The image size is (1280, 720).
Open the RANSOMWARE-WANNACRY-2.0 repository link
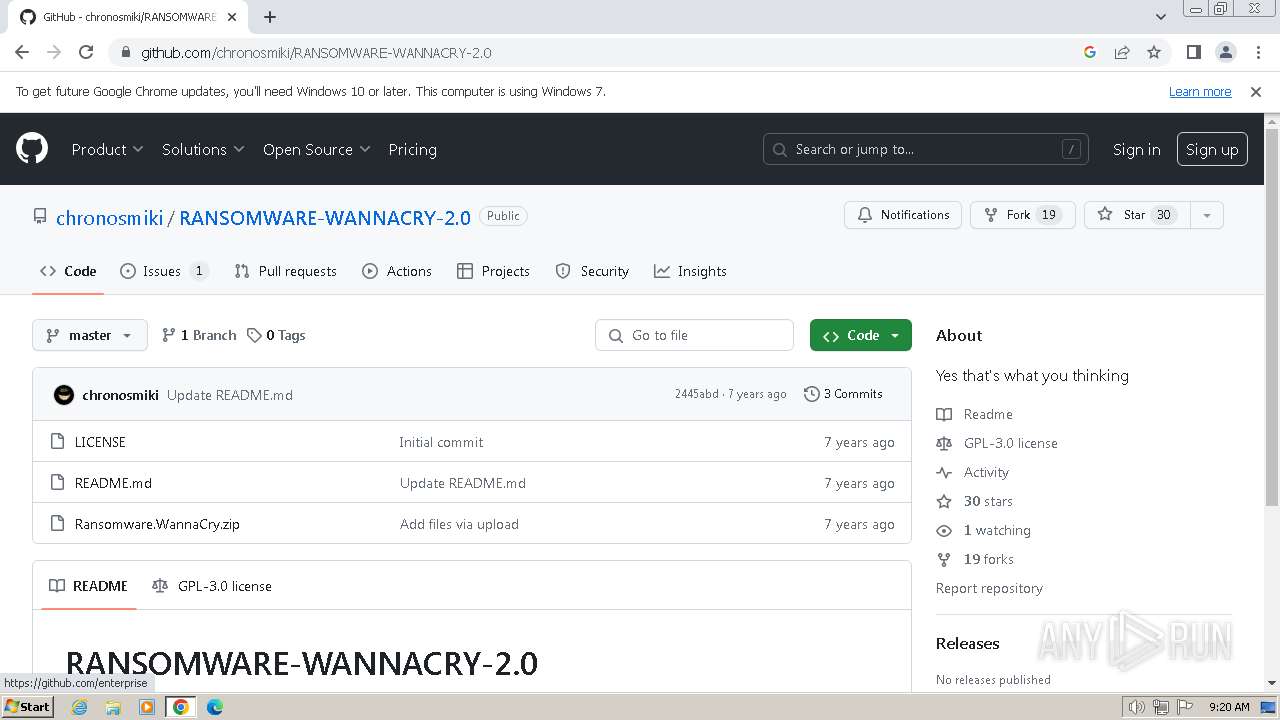pyautogui.click(x=325, y=217)
